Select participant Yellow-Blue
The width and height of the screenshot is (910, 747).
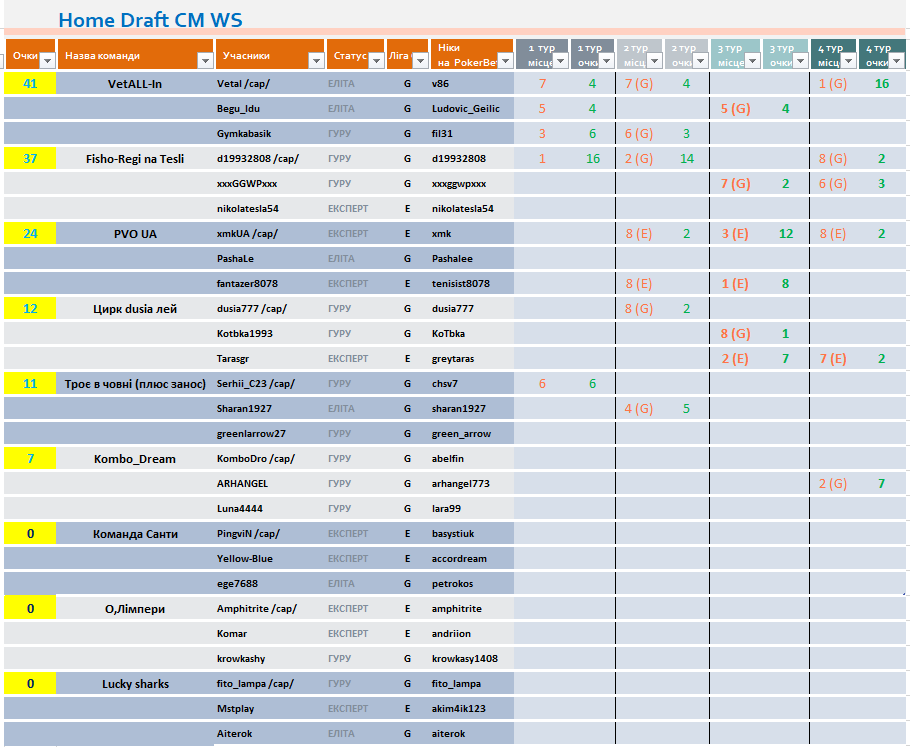(x=244, y=558)
